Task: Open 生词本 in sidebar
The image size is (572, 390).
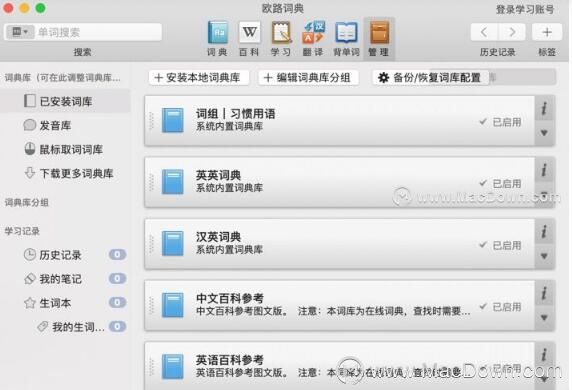Action: tap(47, 303)
